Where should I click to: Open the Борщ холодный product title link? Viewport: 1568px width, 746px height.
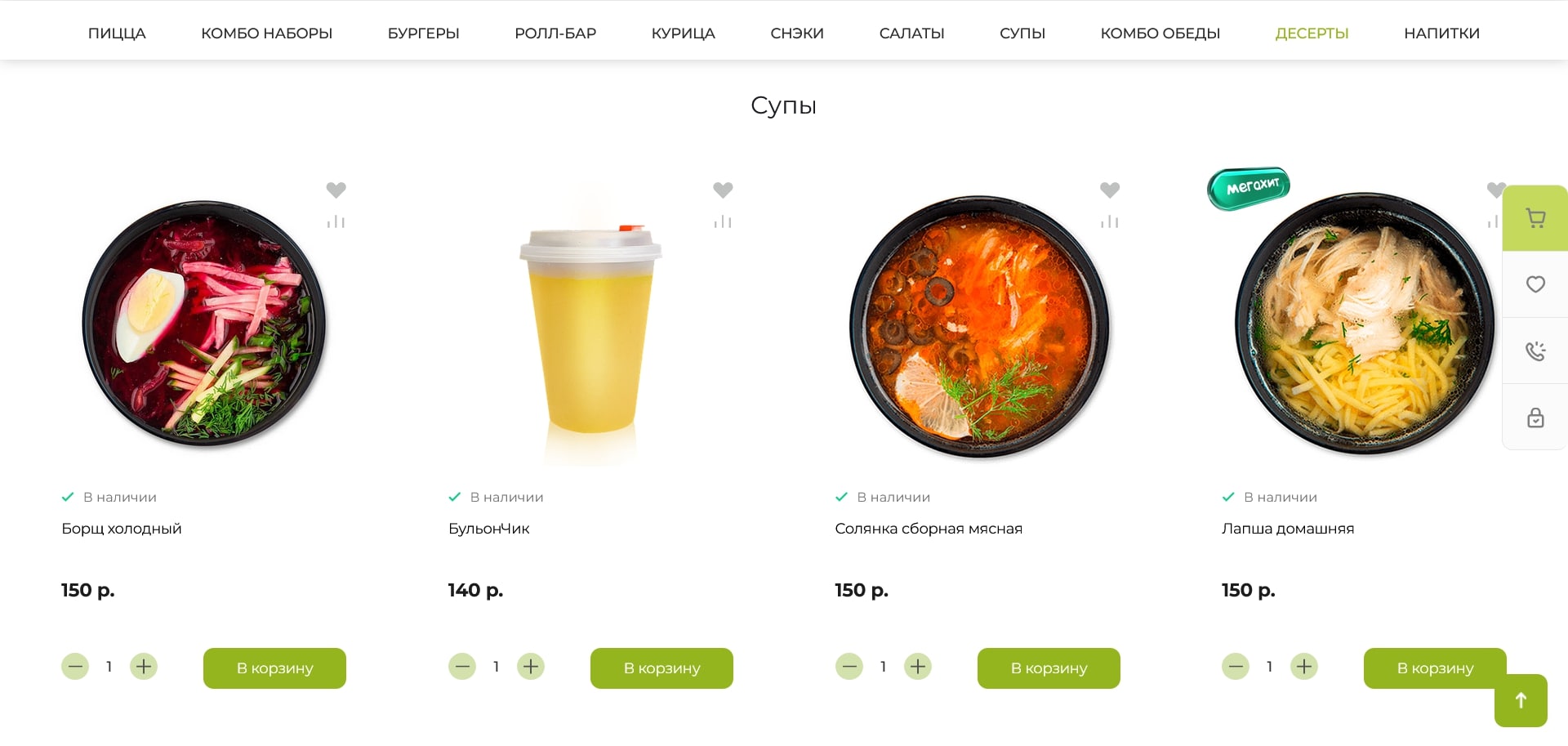(x=122, y=529)
